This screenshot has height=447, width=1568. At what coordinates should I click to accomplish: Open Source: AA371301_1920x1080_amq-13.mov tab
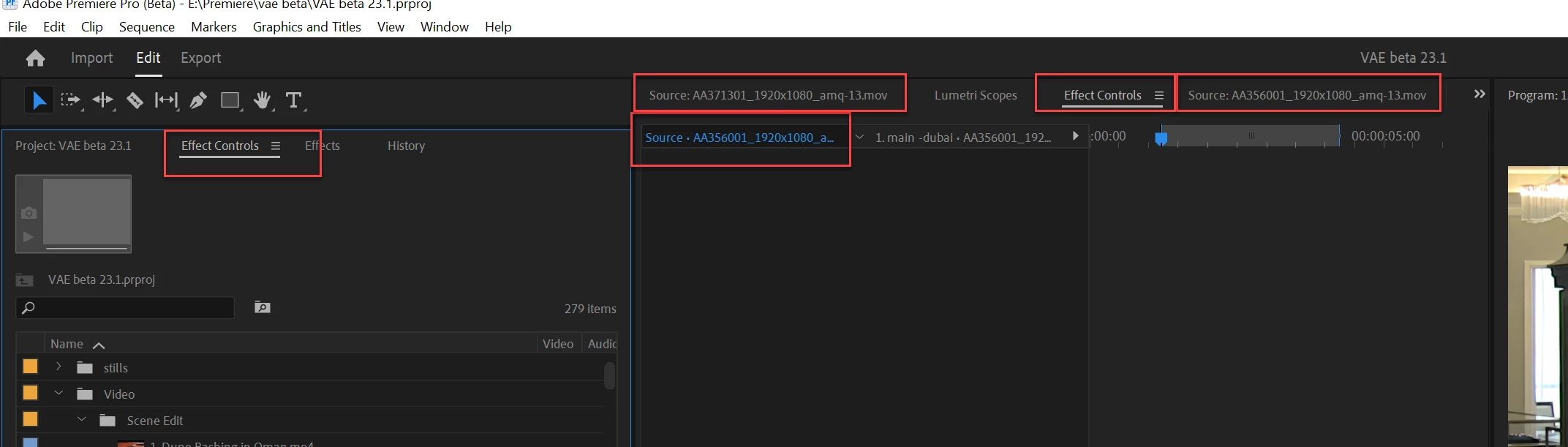[x=768, y=95]
